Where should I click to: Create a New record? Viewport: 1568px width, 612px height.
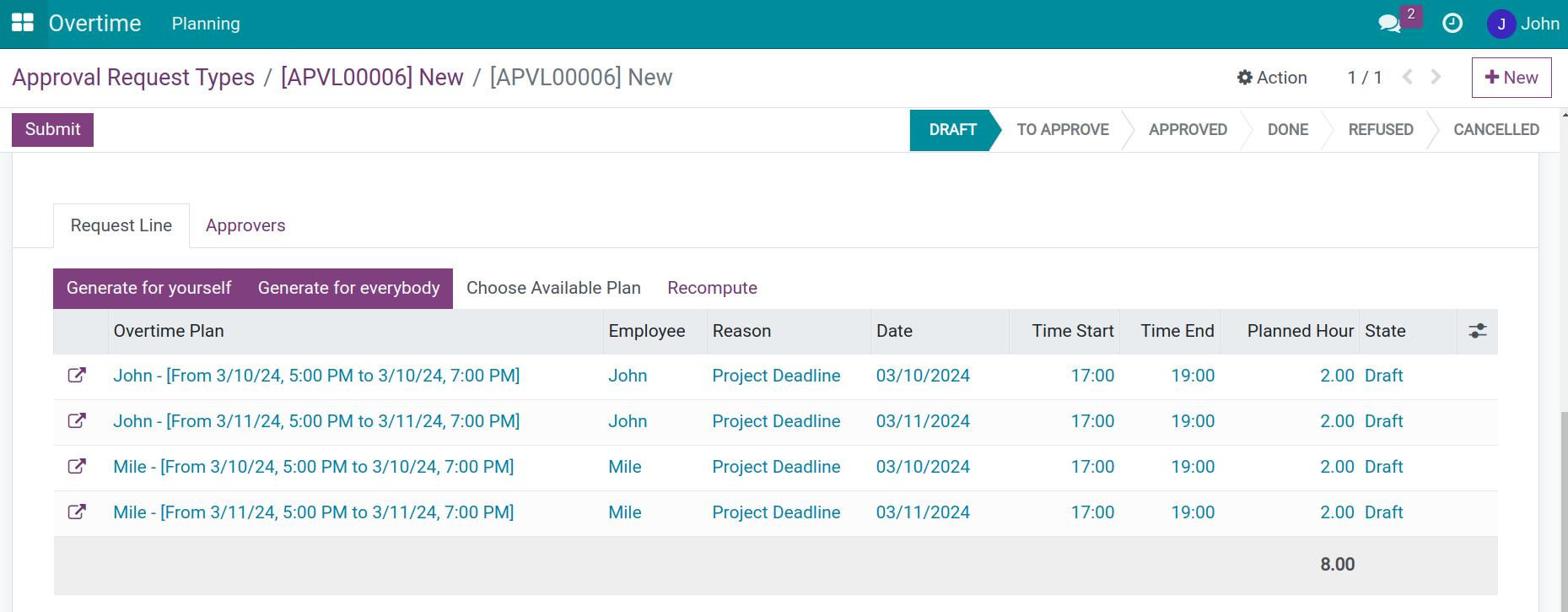pyautogui.click(x=1511, y=78)
